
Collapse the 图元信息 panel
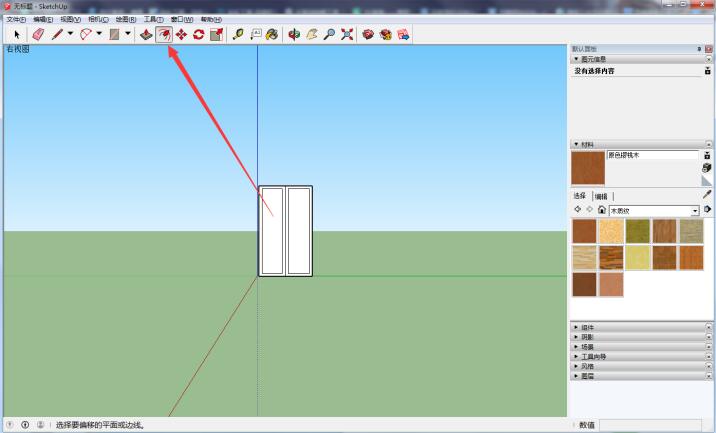pos(576,59)
